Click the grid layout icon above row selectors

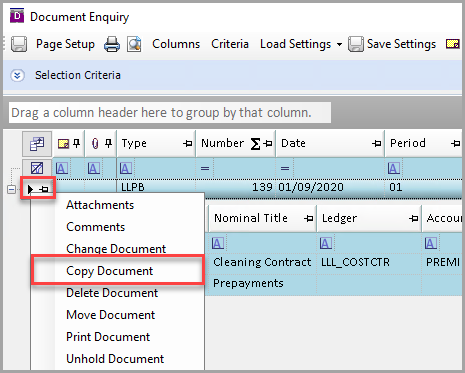37,144
